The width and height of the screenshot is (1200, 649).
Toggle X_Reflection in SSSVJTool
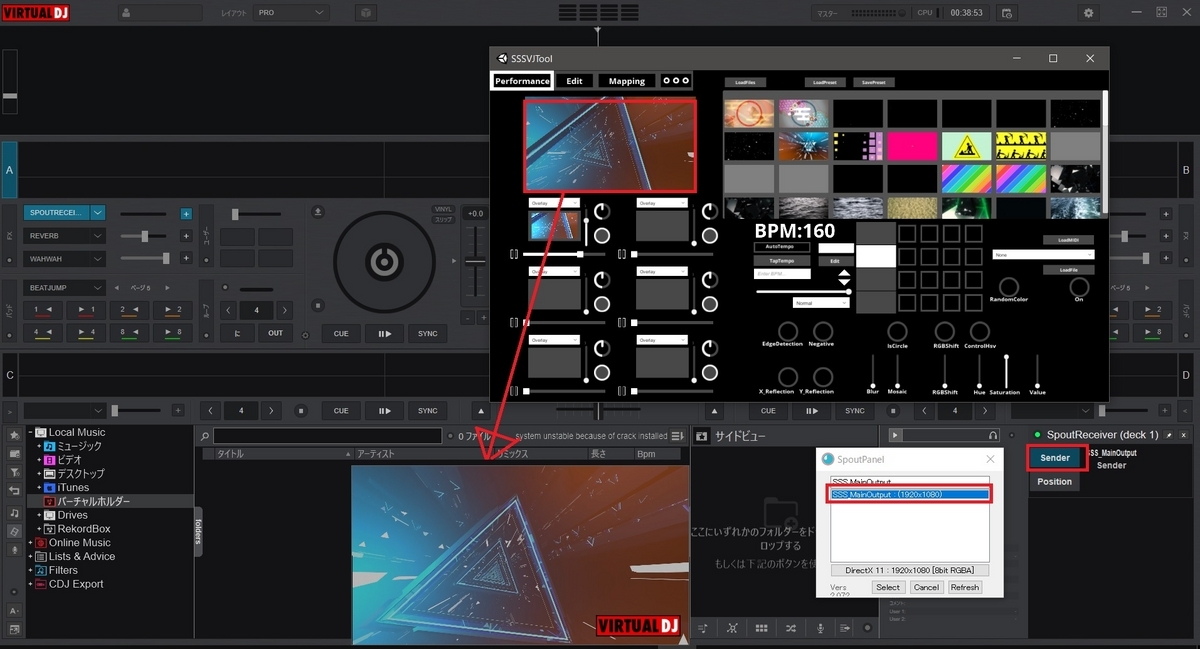(x=788, y=377)
